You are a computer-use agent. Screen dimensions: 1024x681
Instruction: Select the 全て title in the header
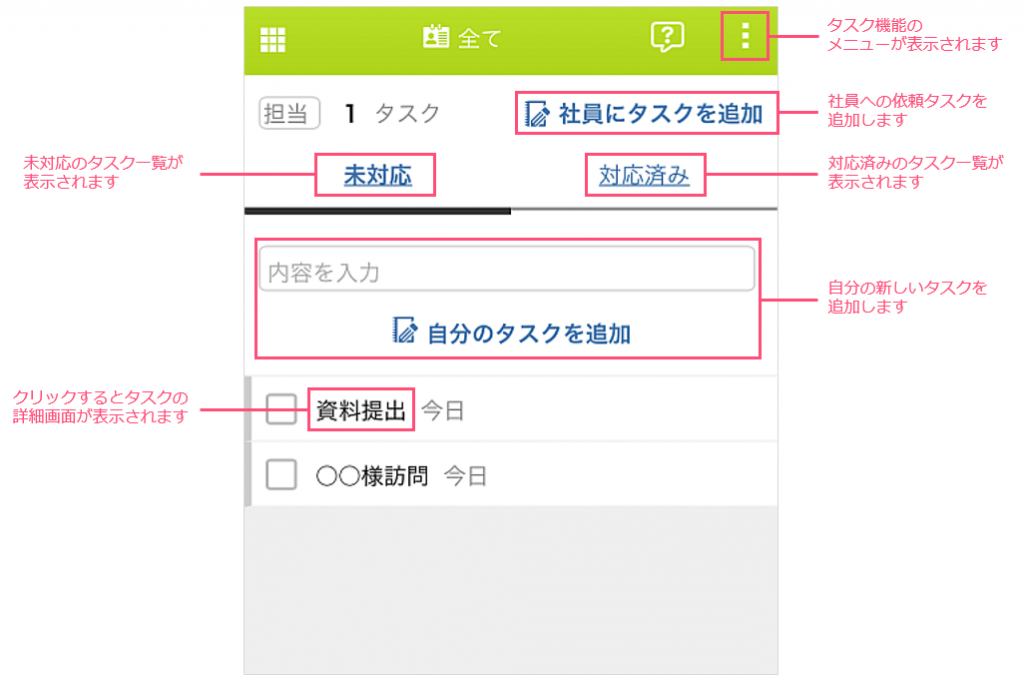[x=479, y=39]
